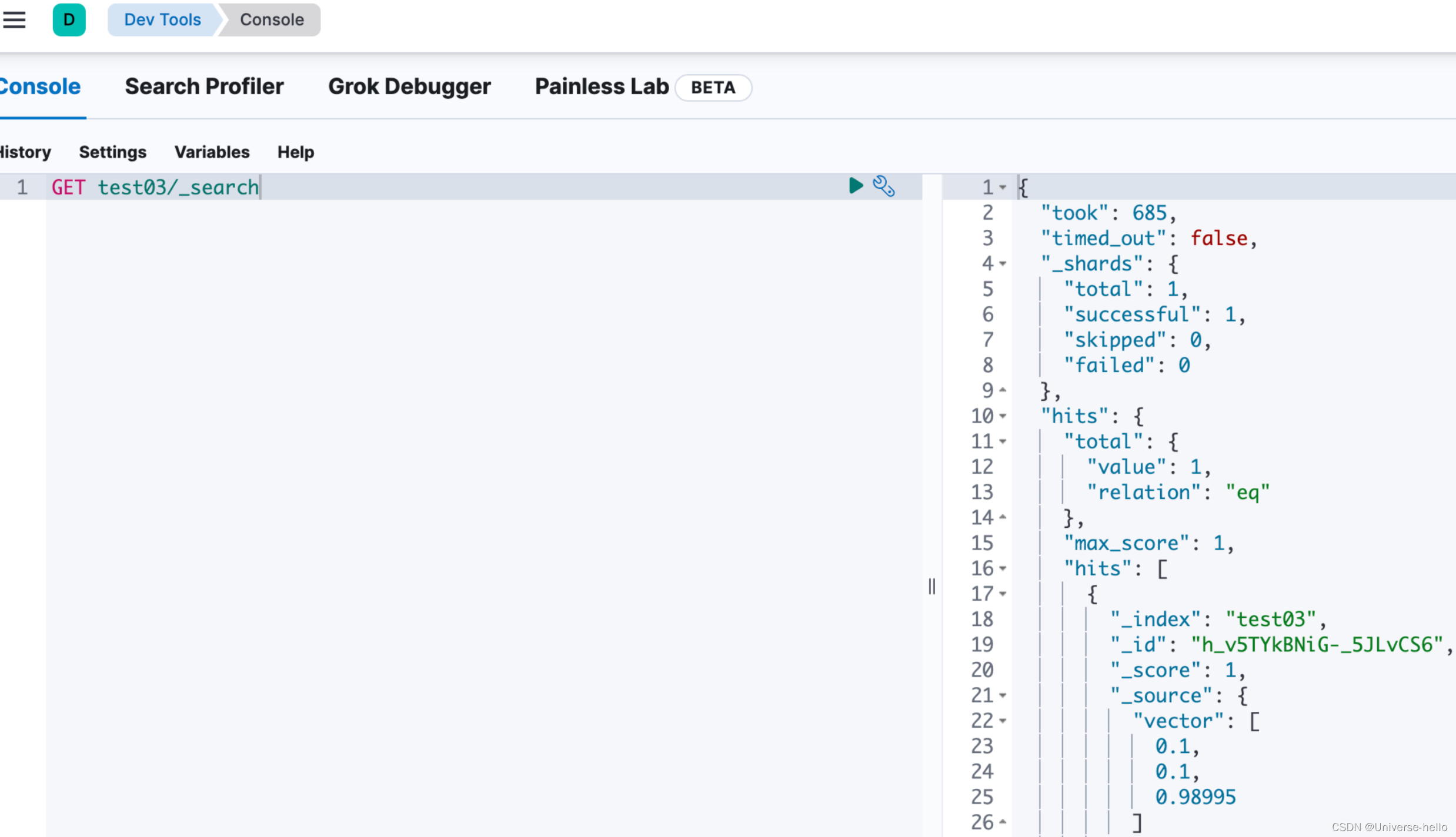This screenshot has width=1456, height=837.
Task: Open the Grok Debugger tab
Action: click(409, 86)
